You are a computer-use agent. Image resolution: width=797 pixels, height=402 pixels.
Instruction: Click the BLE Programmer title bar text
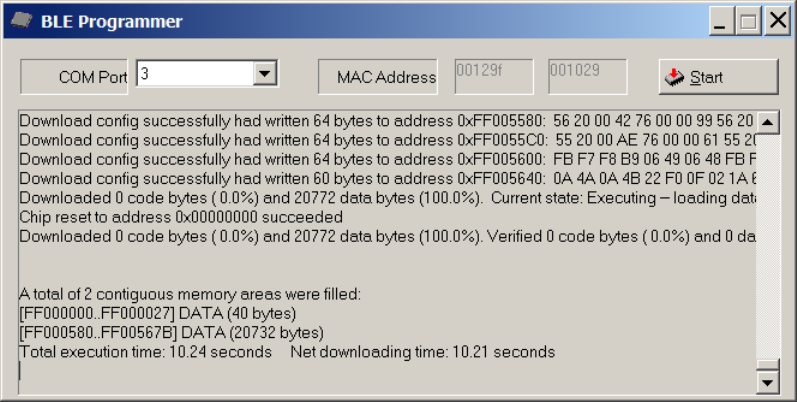(x=111, y=21)
